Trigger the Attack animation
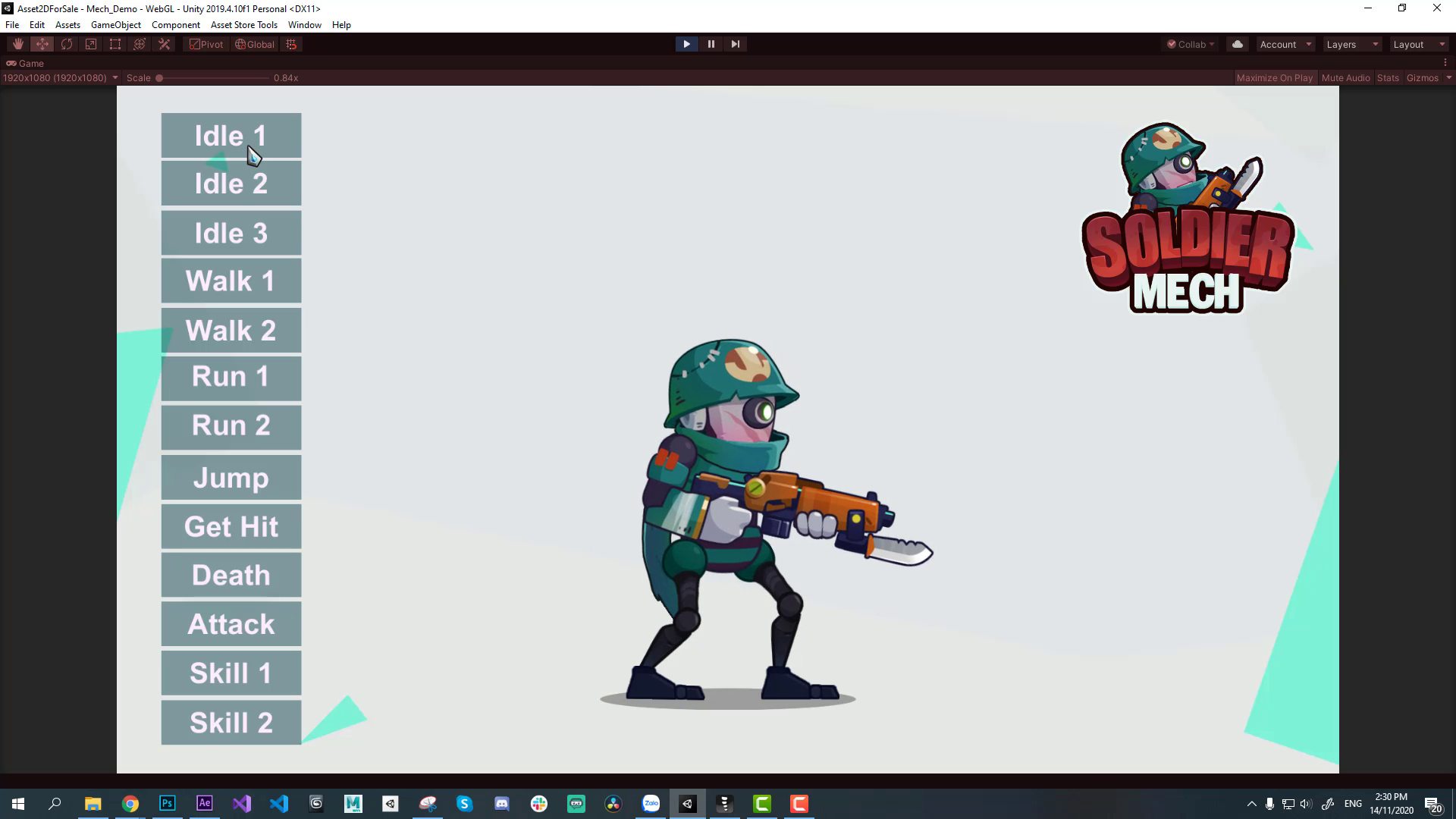 pyautogui.click(x=231, y=624)
